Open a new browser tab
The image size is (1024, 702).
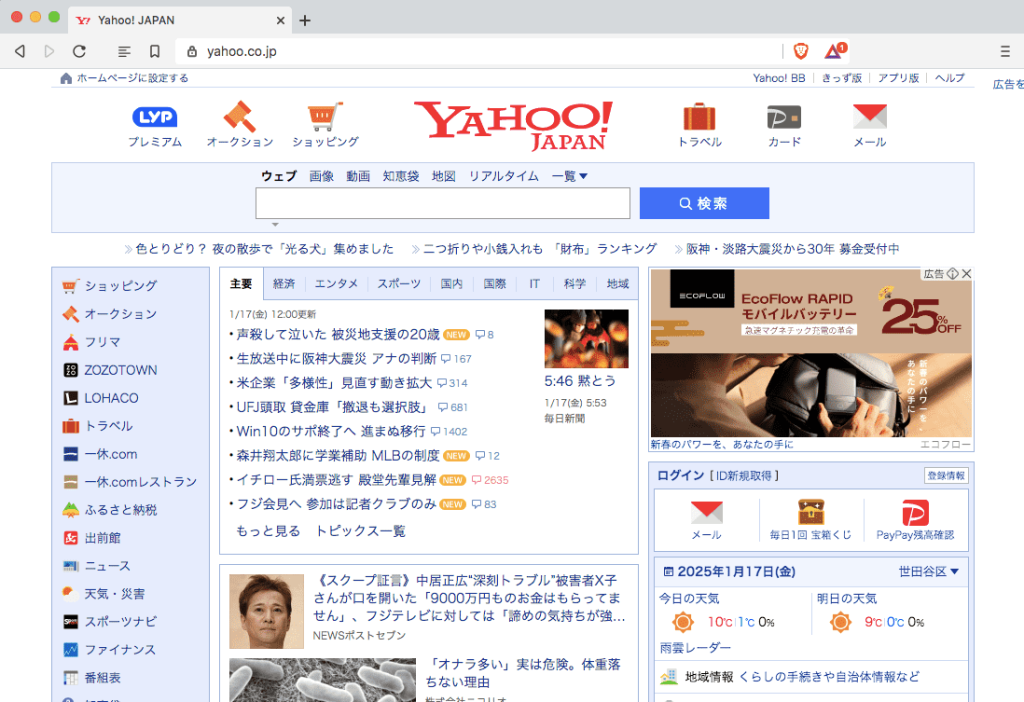tap(304, 20)
